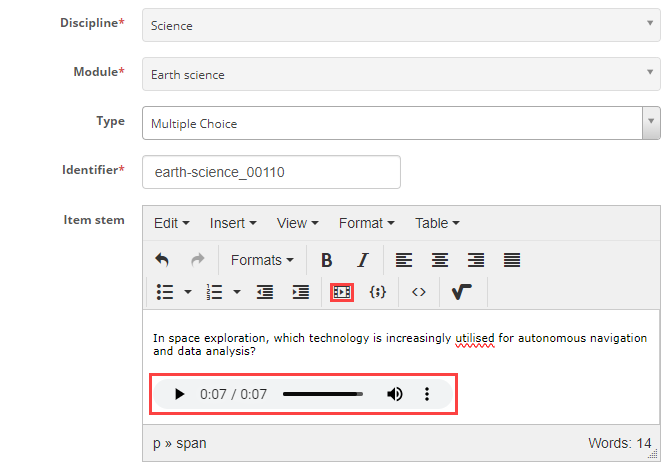
Task: Open the Table menu
Action: coord(437,223)
